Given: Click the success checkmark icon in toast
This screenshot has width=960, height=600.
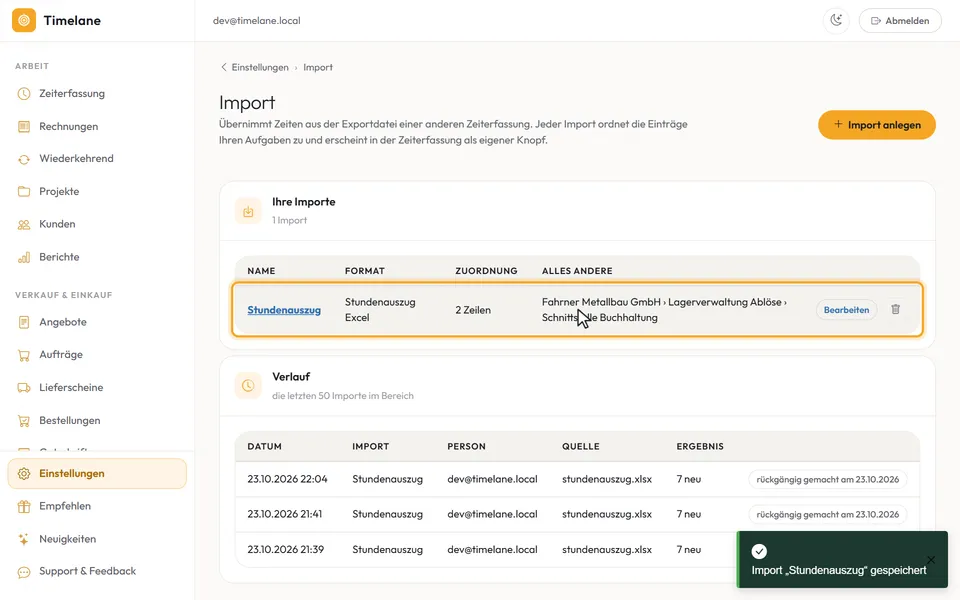Looking at the screenshot, I should coord(759,551).
